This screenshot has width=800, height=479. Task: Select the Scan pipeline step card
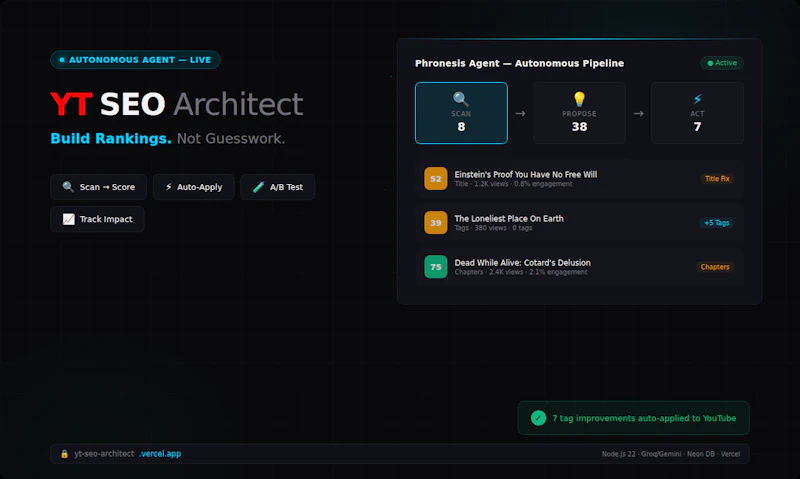coord(461,113)
